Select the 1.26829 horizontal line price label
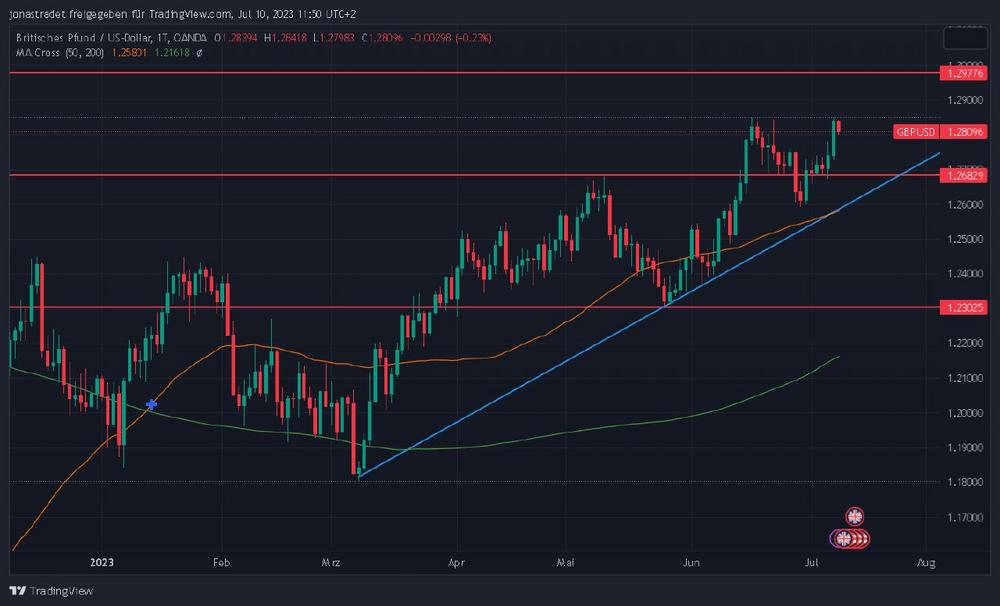Viewport: 1000px width, 606px height. (964, 175)
